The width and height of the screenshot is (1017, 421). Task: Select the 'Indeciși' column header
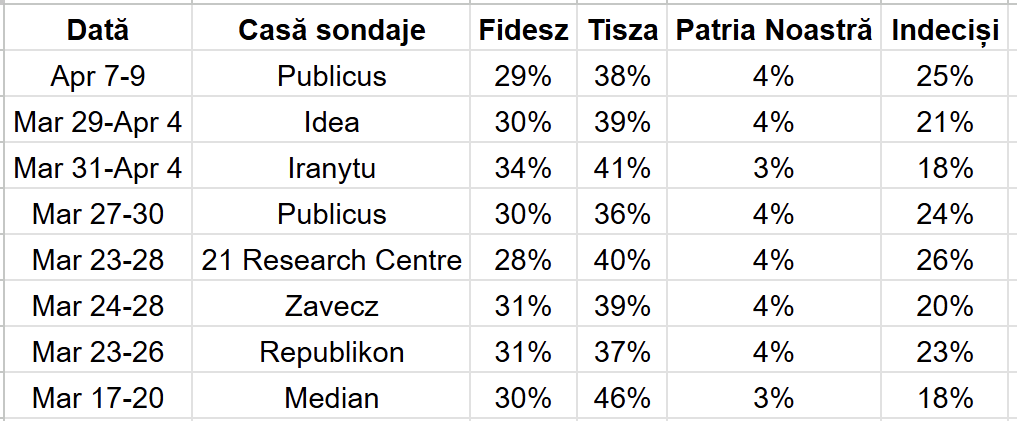pos(945,30)
